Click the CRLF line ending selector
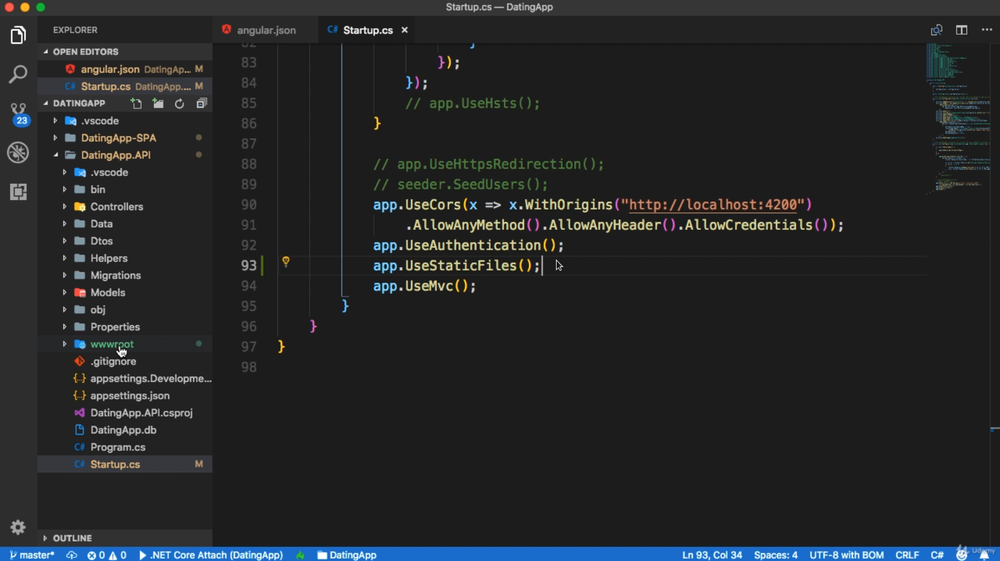Screen dimensions: 1000x561 coord(906,555)
